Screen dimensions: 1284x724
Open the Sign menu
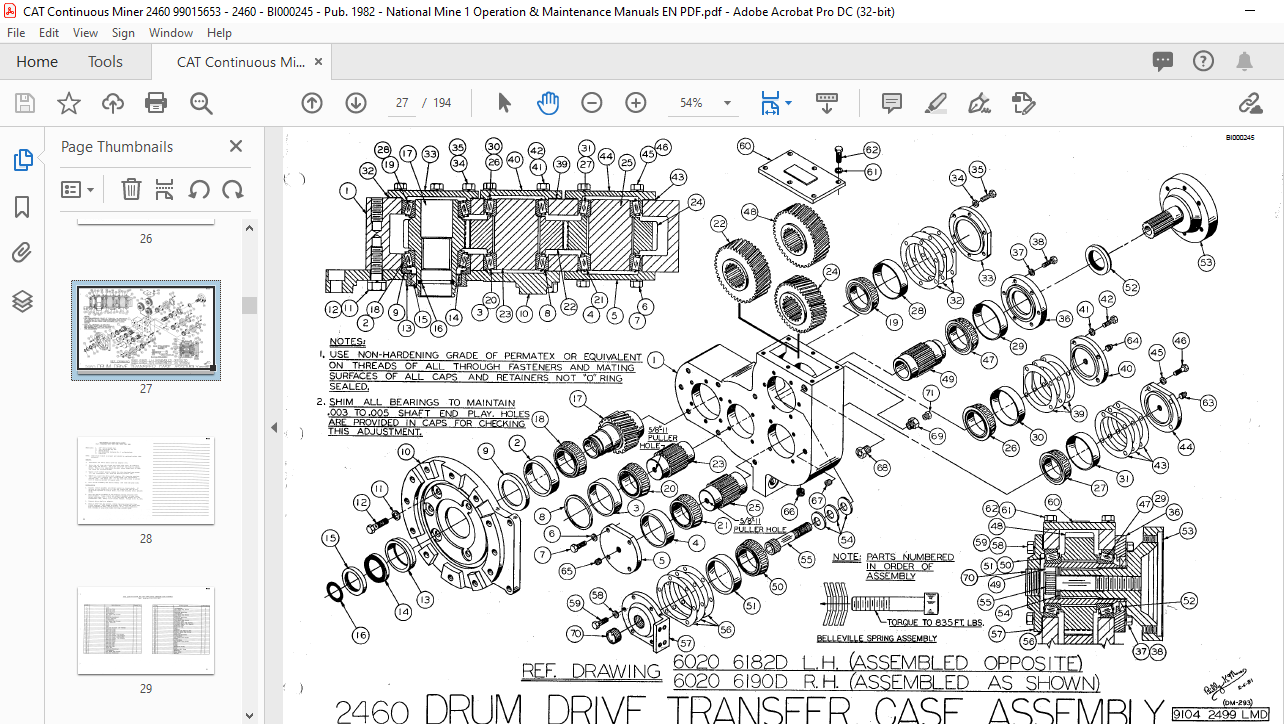pos(123,33)
